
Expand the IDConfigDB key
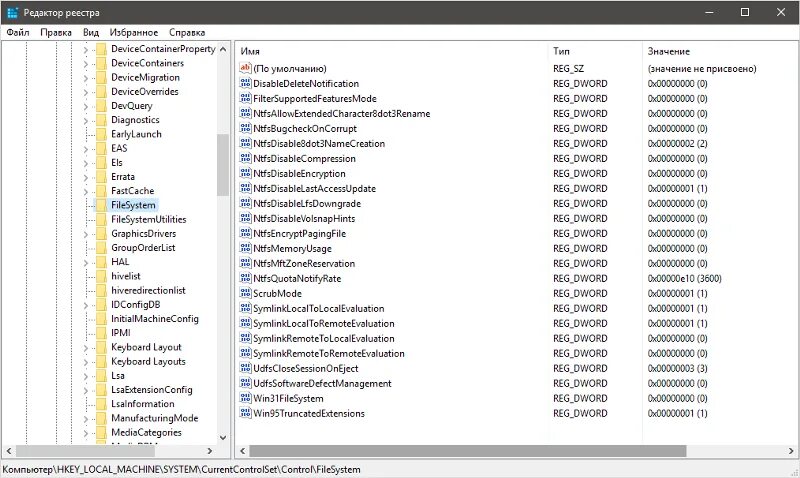pyautogui.click(x=86, y=305)
